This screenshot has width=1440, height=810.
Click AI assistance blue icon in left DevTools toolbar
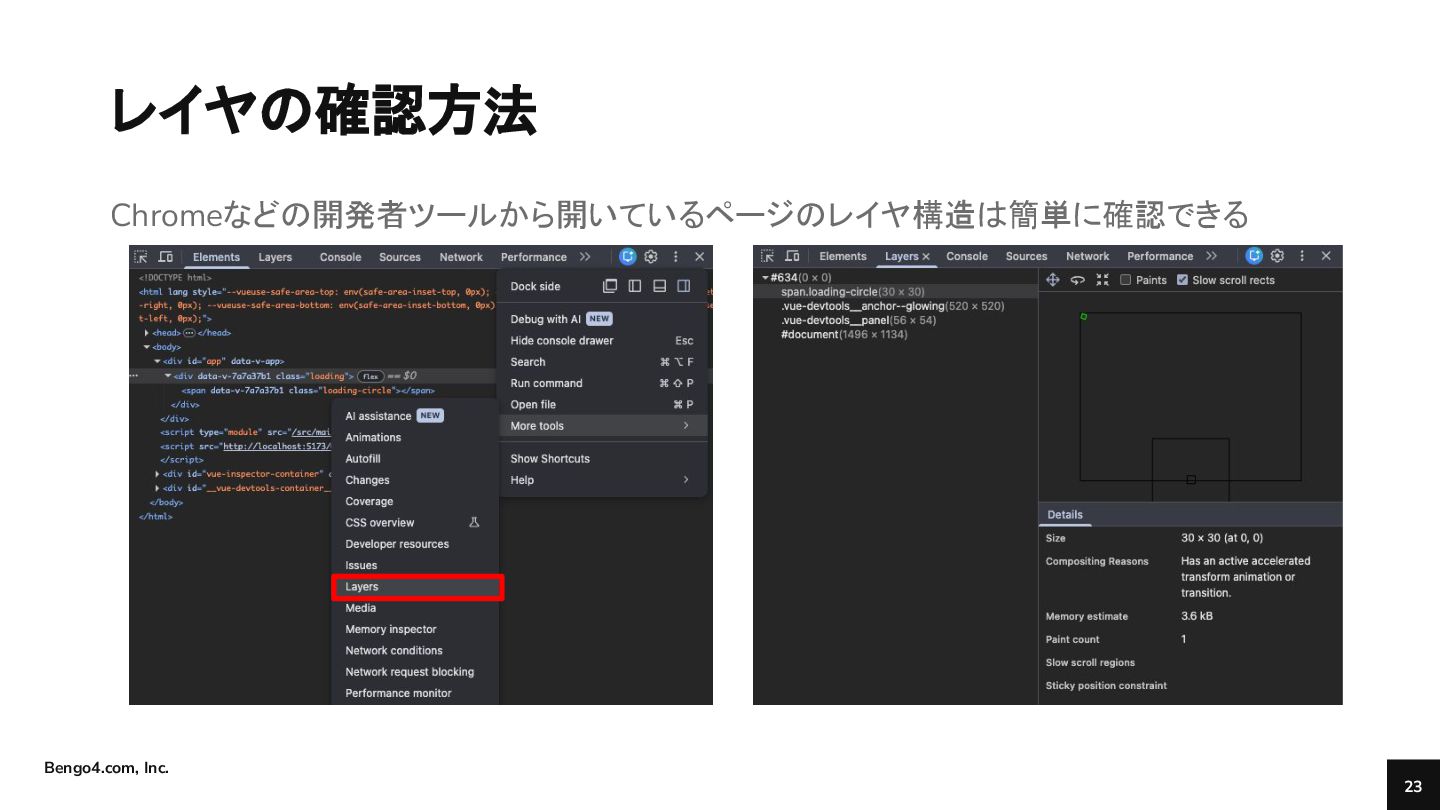[x=628, y=257]
